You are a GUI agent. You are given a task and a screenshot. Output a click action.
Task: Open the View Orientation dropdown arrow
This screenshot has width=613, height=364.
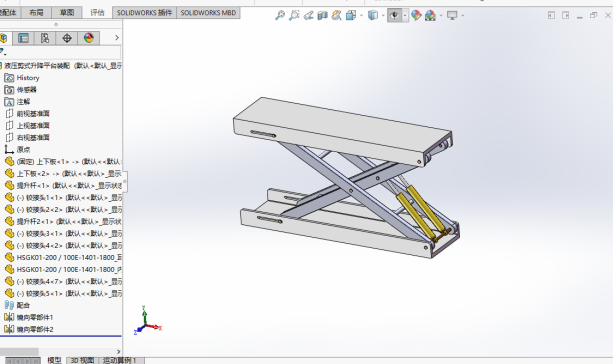(361, 16)
